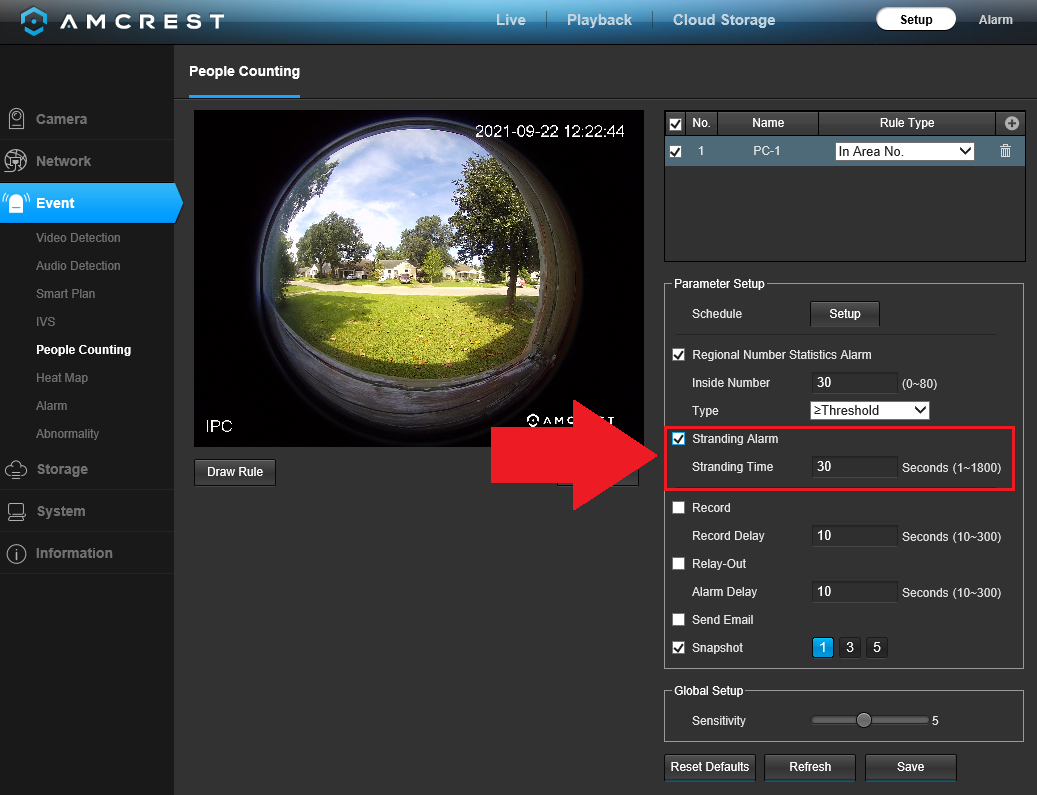Focus the Inside Number input field
The height and width of the screenshot is (795, 1037).
(x=854, y=383)
